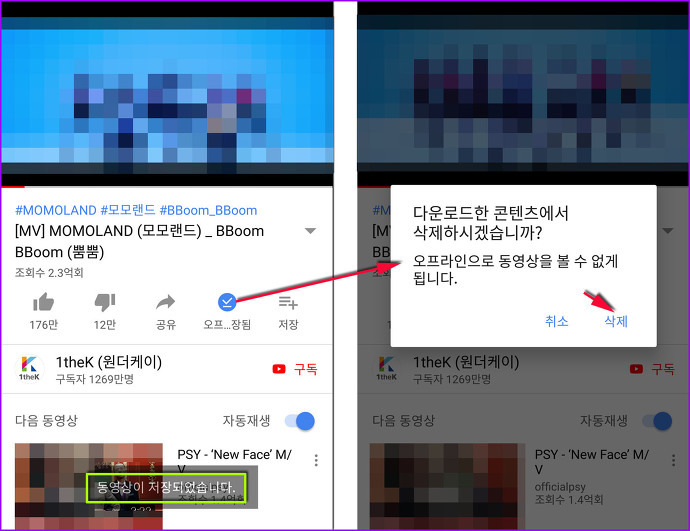This screenshot has width=690, height=531.
Task: Click 1theK (원더케이) channel name, left screen
Action: pos(109,362)
